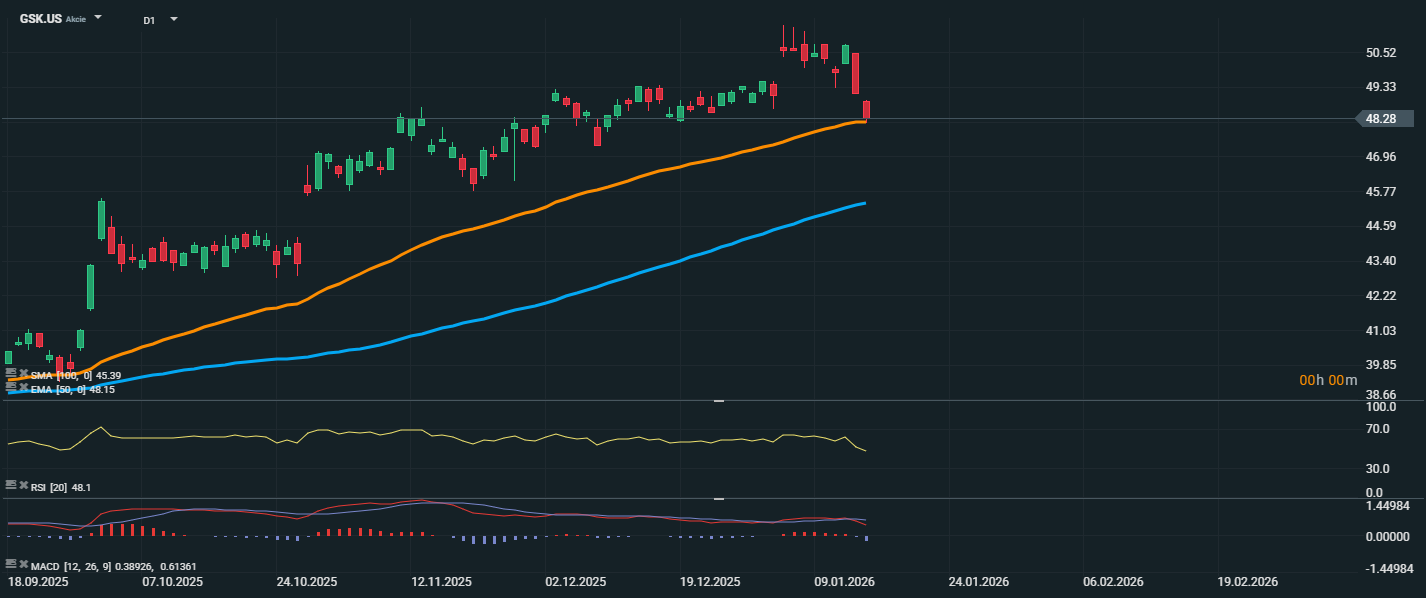Remove the RSI indicator with its X
The image size is (1426, 598).
[x=24, y=485]
